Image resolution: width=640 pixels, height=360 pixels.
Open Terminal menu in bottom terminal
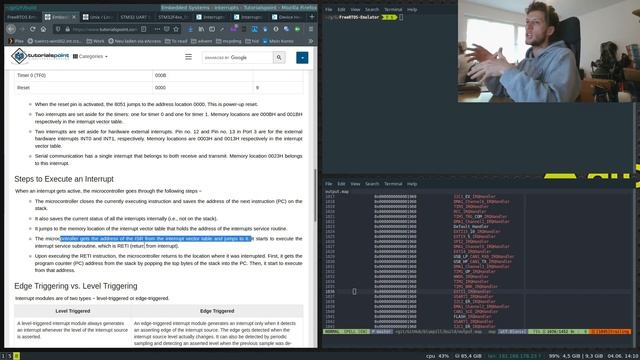(393, 184)
